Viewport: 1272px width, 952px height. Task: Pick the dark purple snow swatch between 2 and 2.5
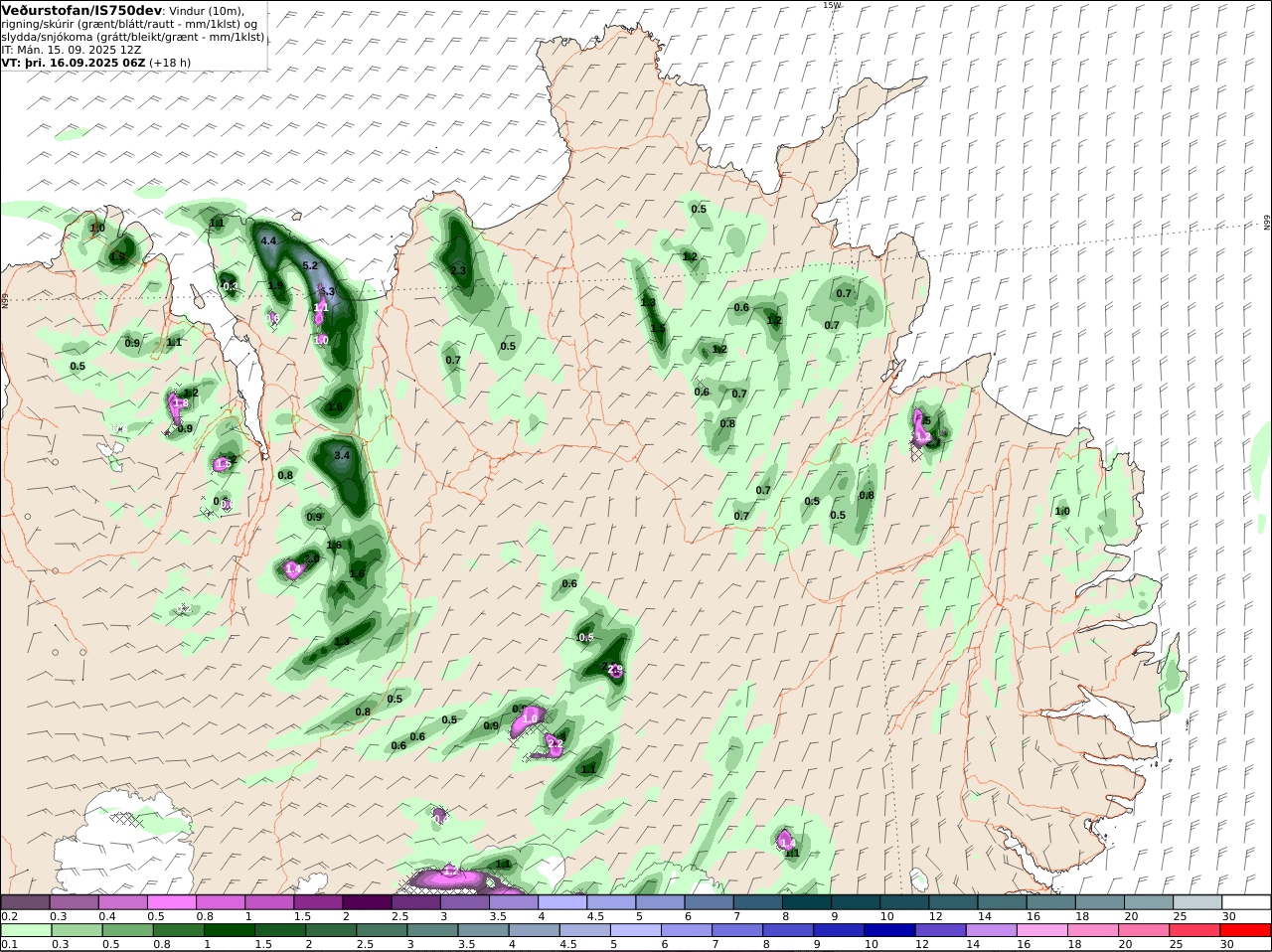(x=367, y=901)
